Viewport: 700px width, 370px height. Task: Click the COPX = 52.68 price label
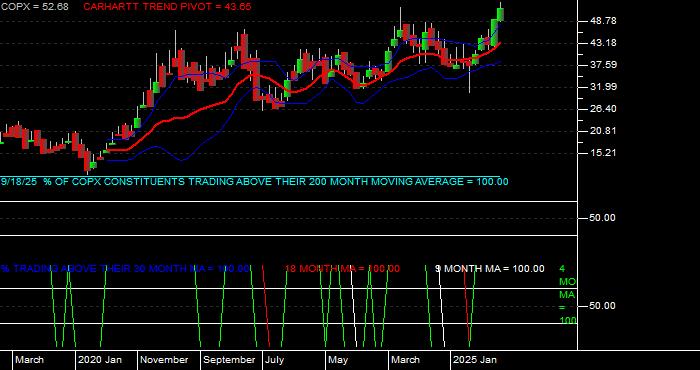[x=34, y=7]
